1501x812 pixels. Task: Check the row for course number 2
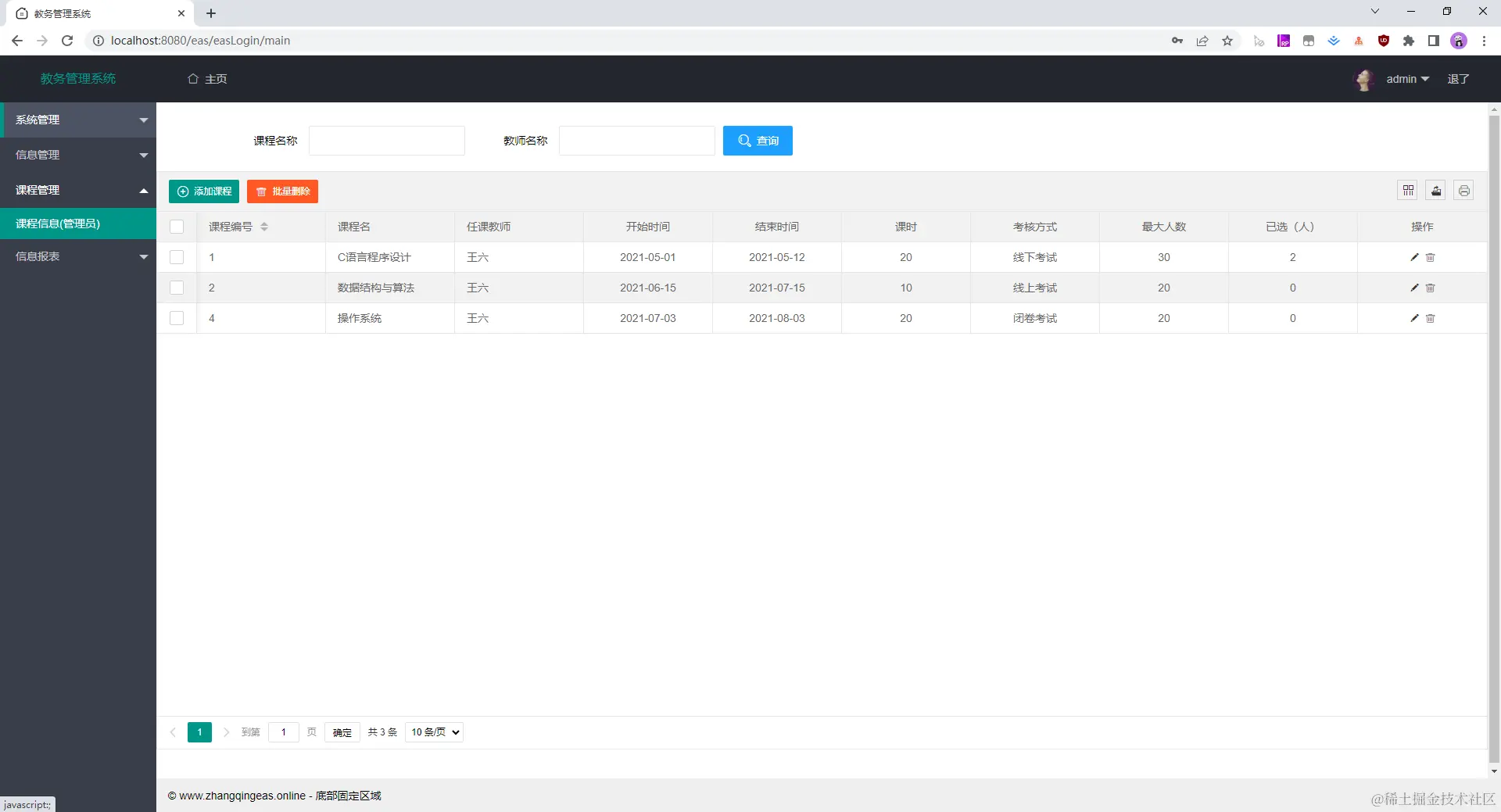pos(177,288)
